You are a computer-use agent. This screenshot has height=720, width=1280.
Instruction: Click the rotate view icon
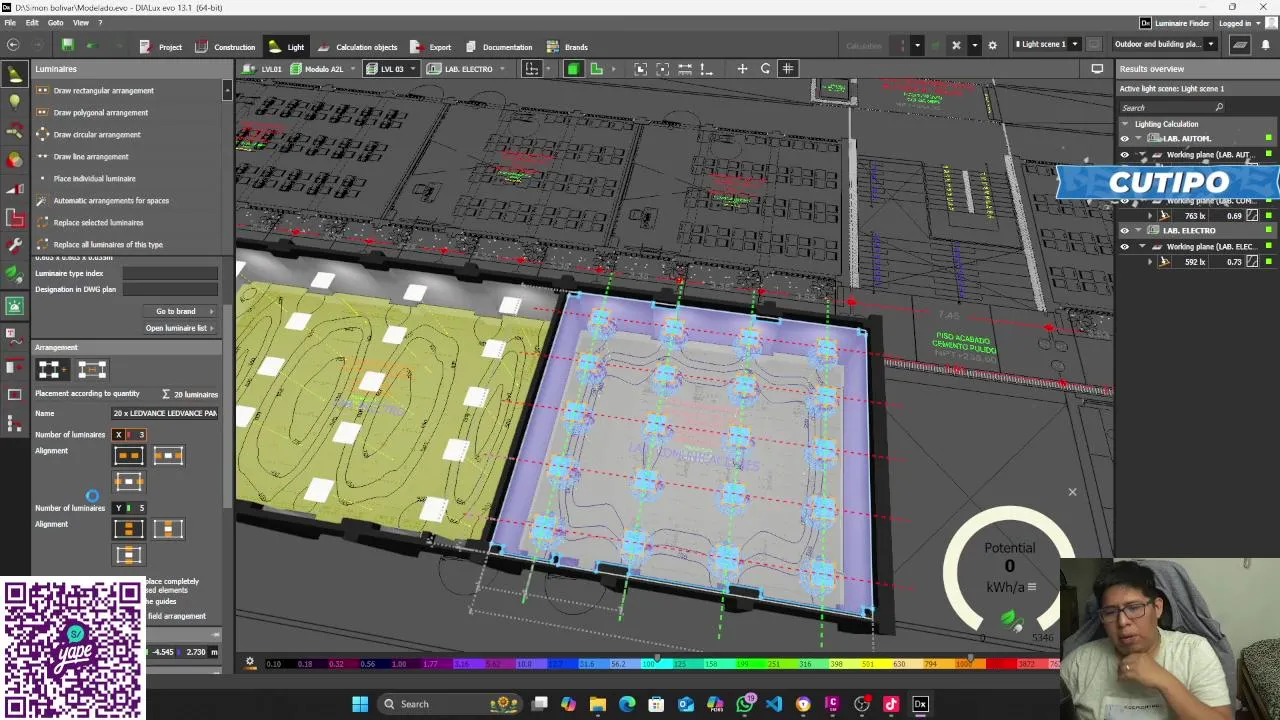[766, 69]
